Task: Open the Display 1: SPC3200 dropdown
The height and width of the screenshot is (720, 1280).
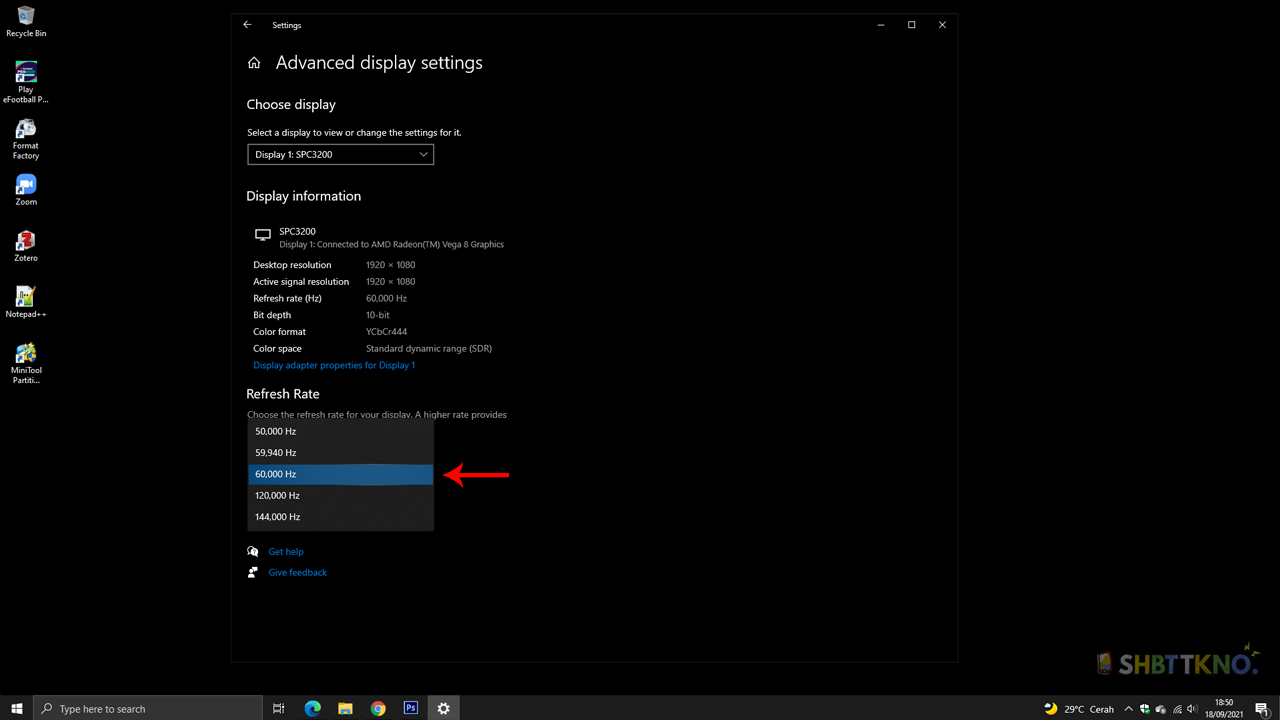Action: (340, 154)
